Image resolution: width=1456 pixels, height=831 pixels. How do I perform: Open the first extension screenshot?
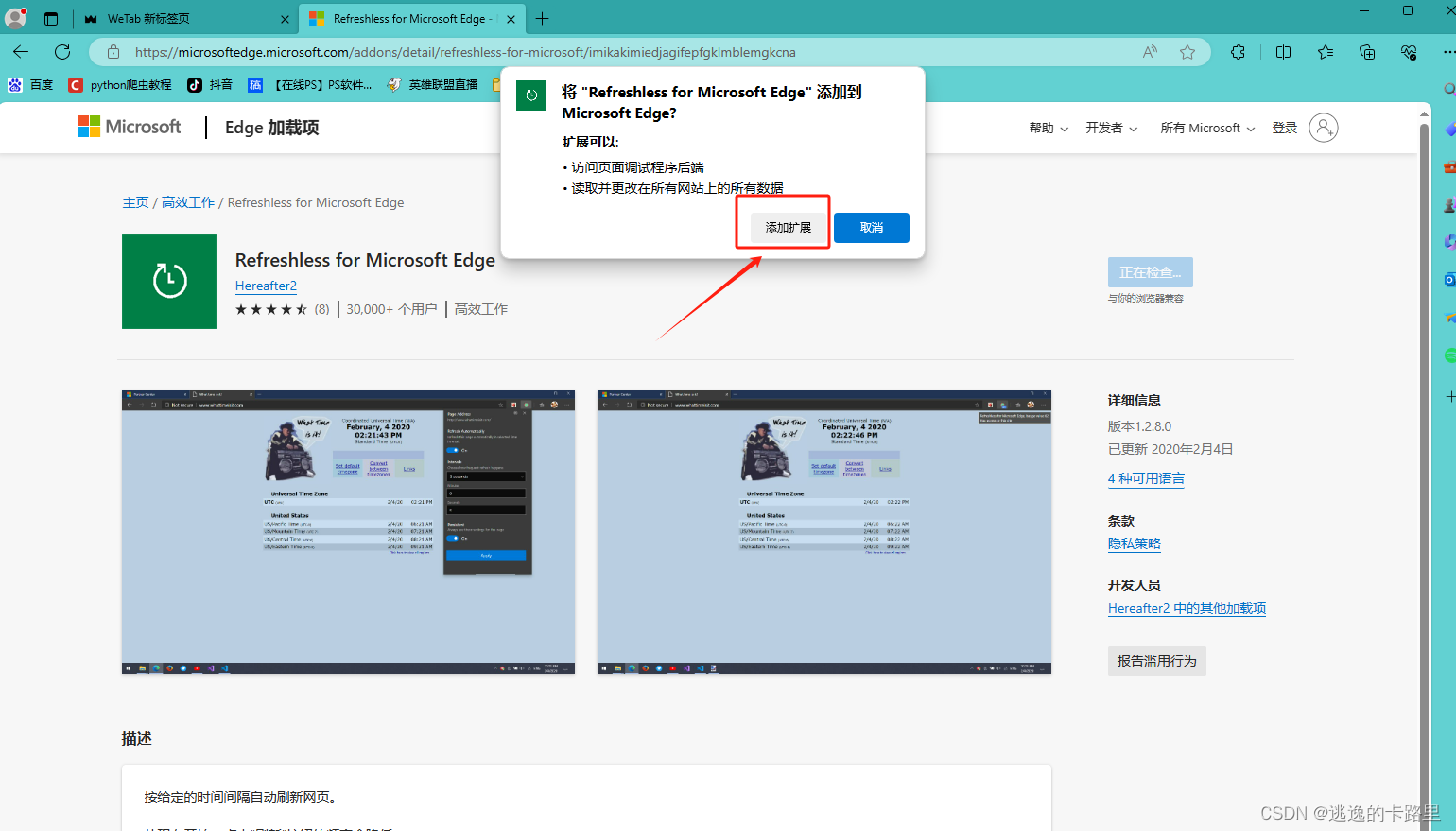click(x=348, y=532)
